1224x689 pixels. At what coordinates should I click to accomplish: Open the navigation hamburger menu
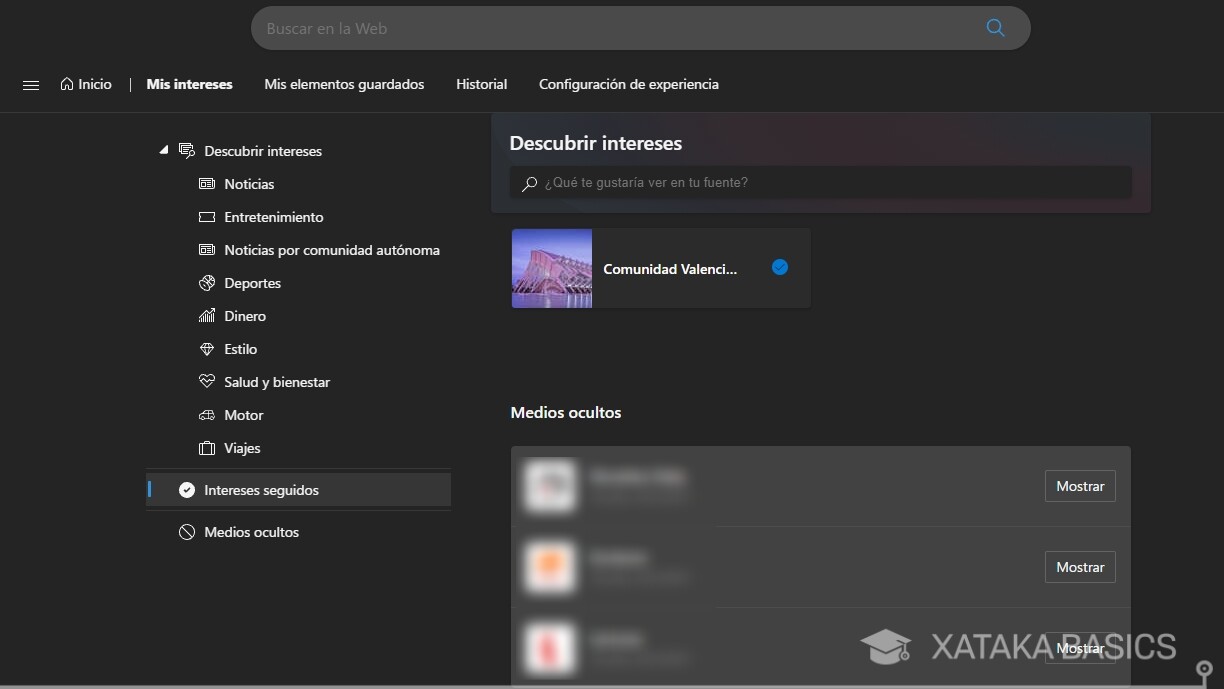[x=30, y=84]
